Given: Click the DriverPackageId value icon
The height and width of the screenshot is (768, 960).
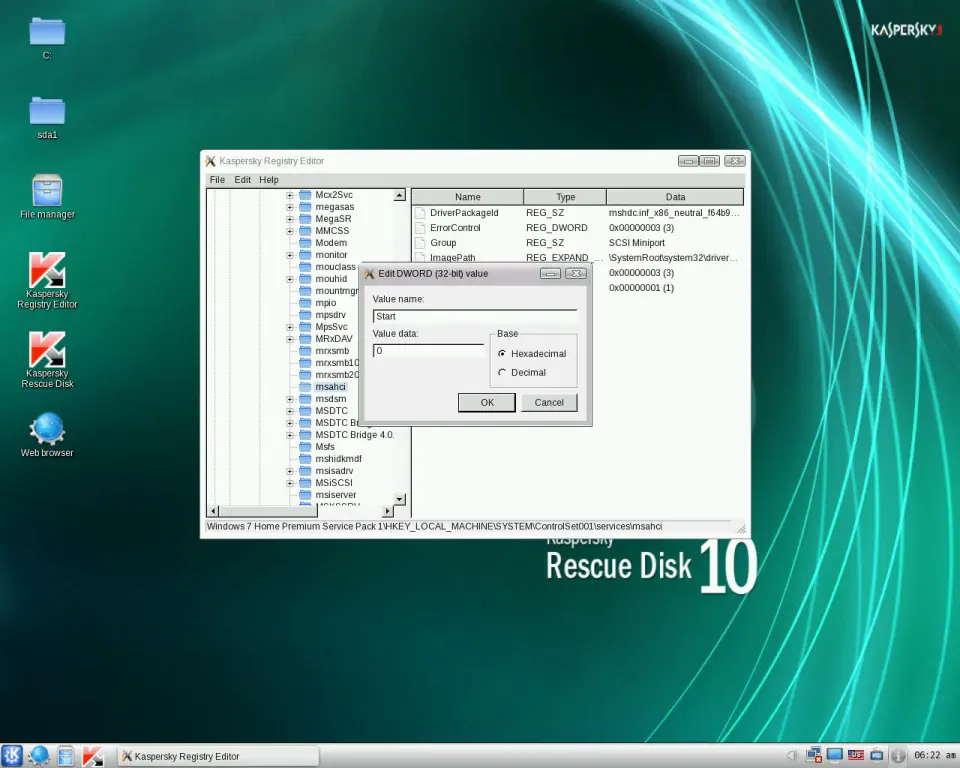Looking at the screenshot, I should [420, 213].
